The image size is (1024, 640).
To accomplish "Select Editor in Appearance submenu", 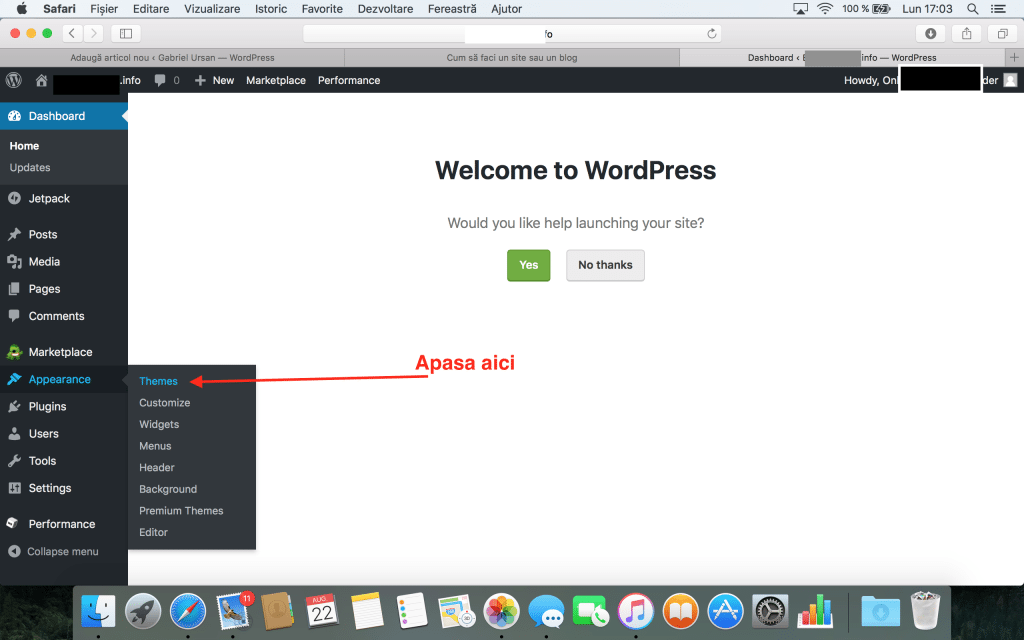I will click(x=153, y=532).
